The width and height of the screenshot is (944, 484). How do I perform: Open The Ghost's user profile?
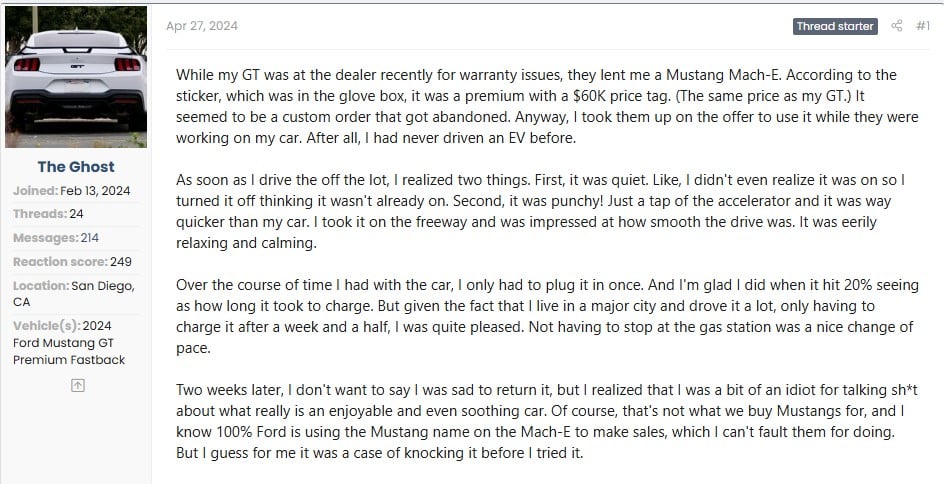coord(76,167)
